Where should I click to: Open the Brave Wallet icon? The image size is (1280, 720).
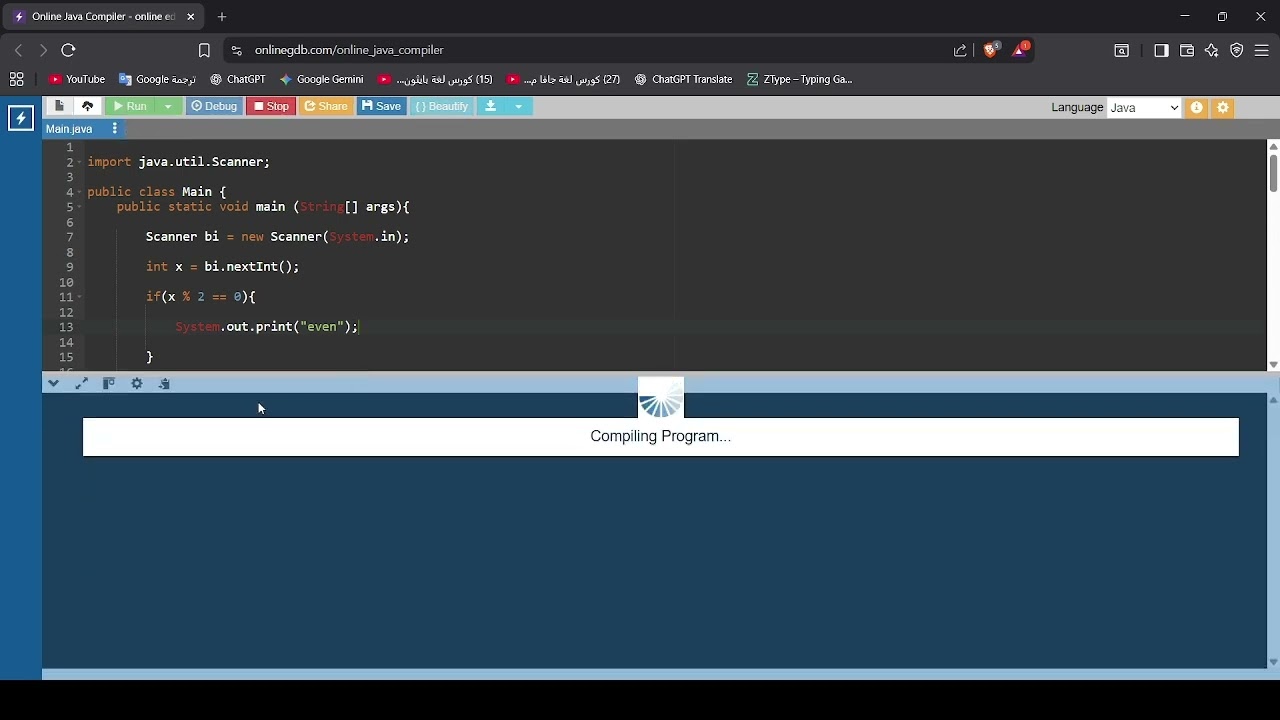click(1187, 51)
